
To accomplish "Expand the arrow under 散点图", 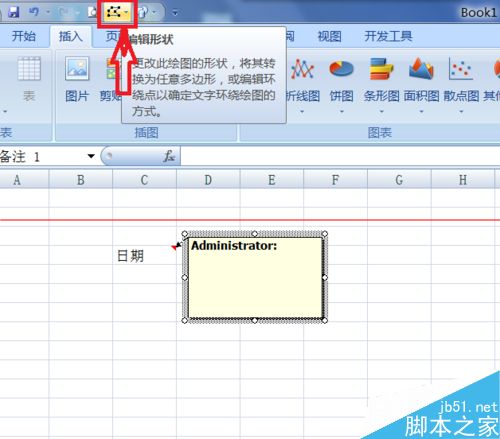I will click(461, 111).
